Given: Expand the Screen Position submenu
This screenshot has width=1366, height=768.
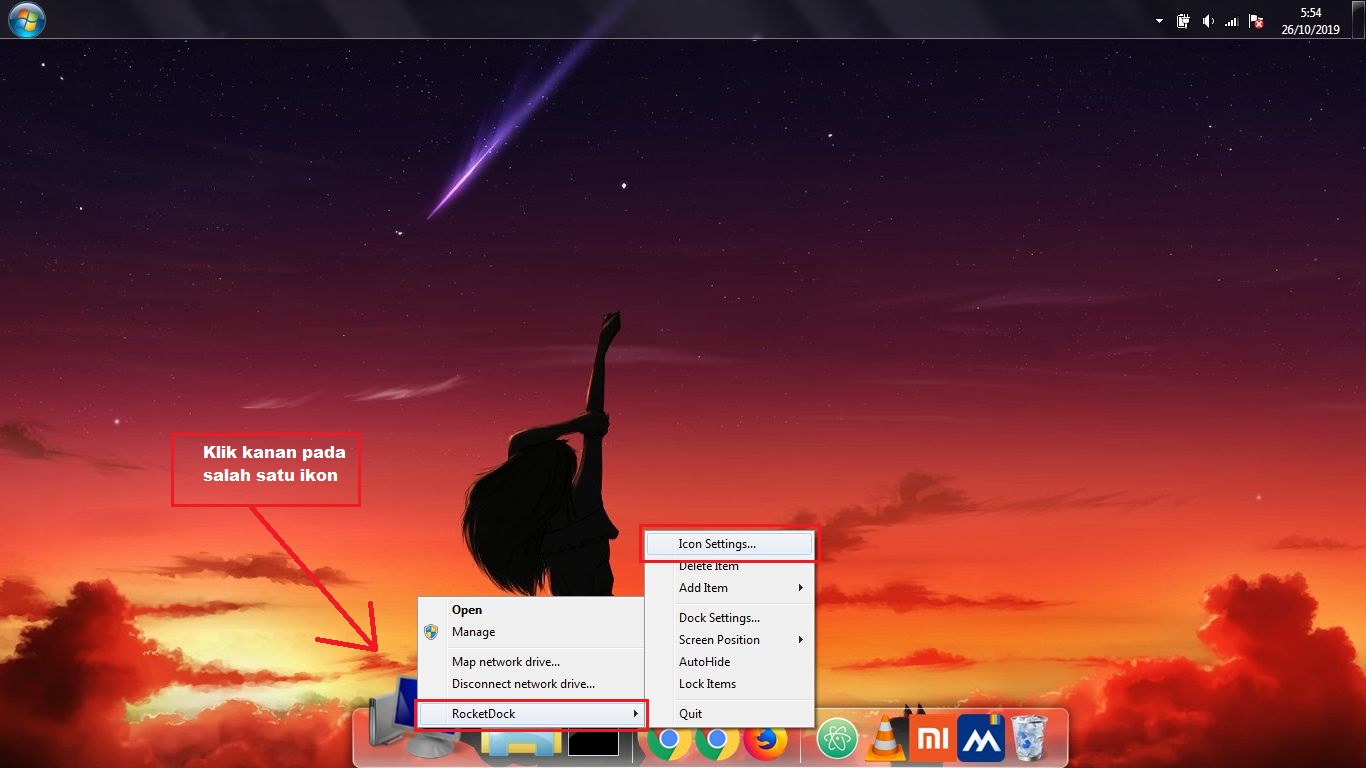Looking at the screenshot, I should (x=729, y=640).
